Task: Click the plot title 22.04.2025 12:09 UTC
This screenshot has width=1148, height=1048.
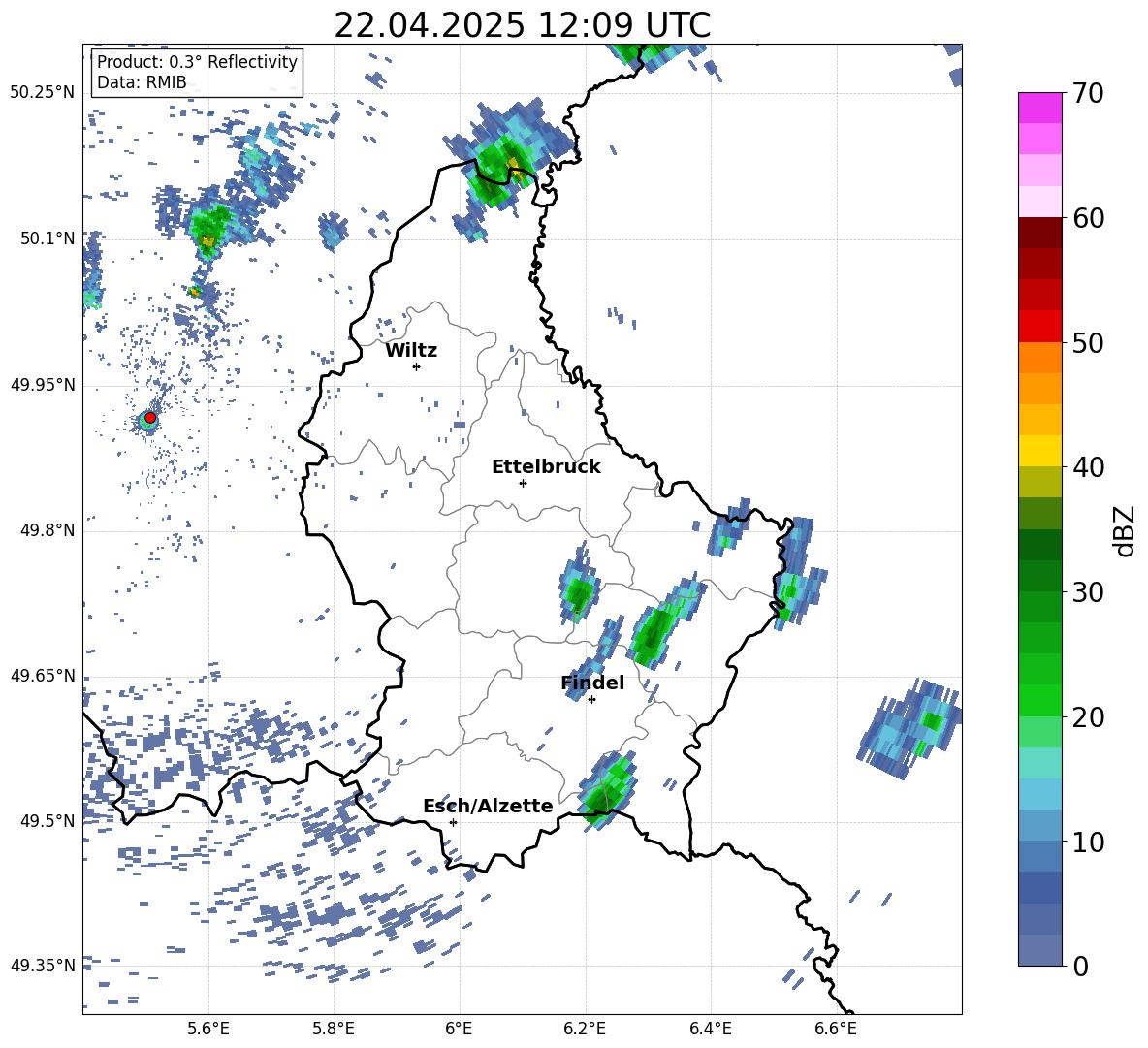Action: (522, 25)
